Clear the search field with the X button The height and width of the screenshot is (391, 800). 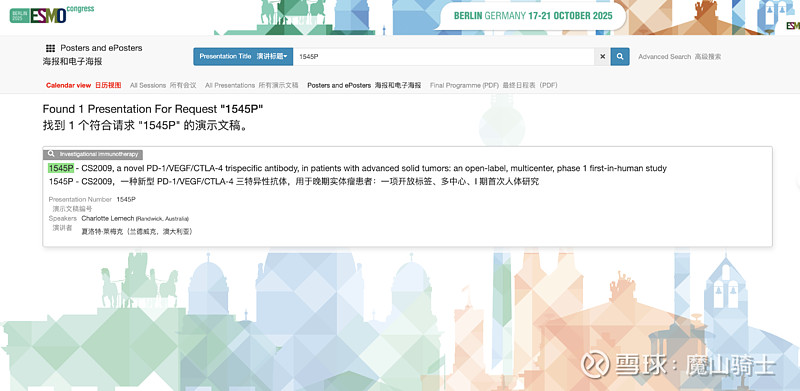[x=603, y=57]
